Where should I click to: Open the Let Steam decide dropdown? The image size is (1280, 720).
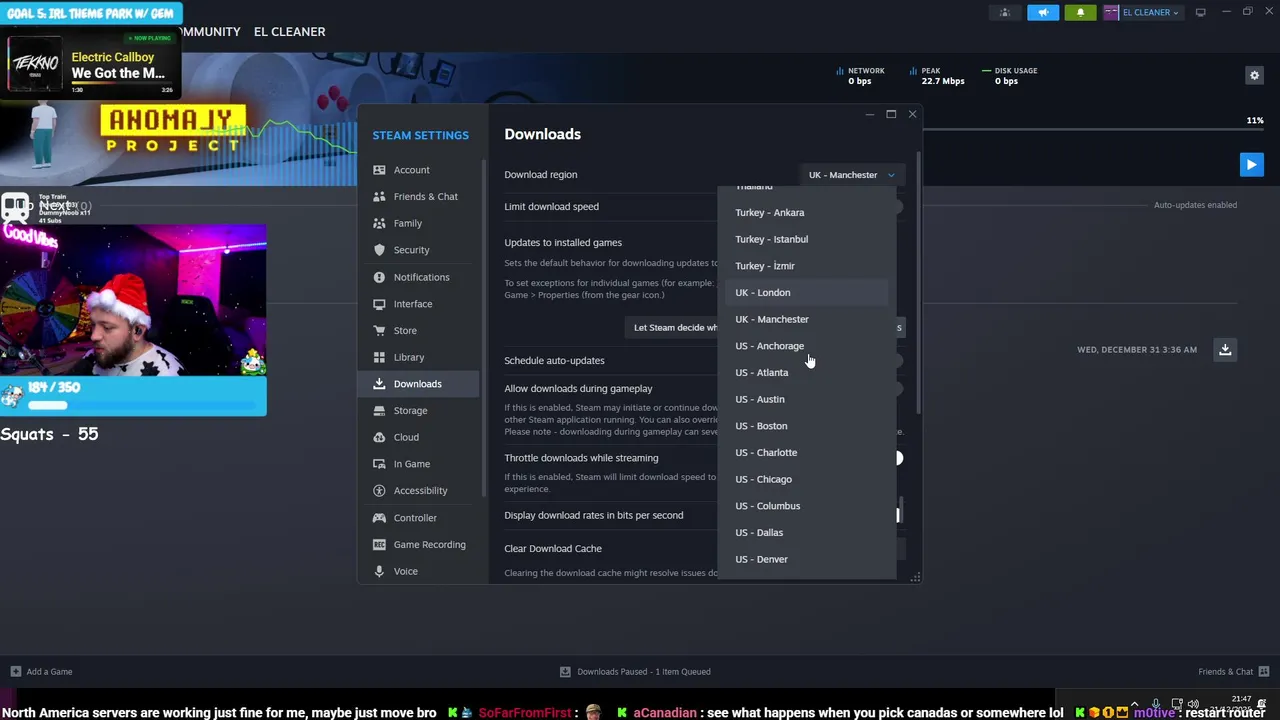[x=766, y=327]
